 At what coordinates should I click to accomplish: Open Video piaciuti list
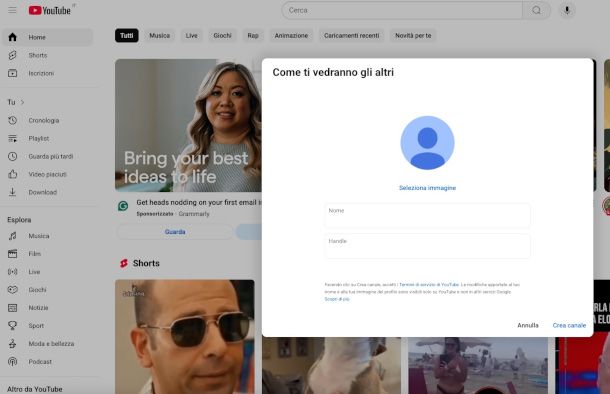click(x=48, y=174)
